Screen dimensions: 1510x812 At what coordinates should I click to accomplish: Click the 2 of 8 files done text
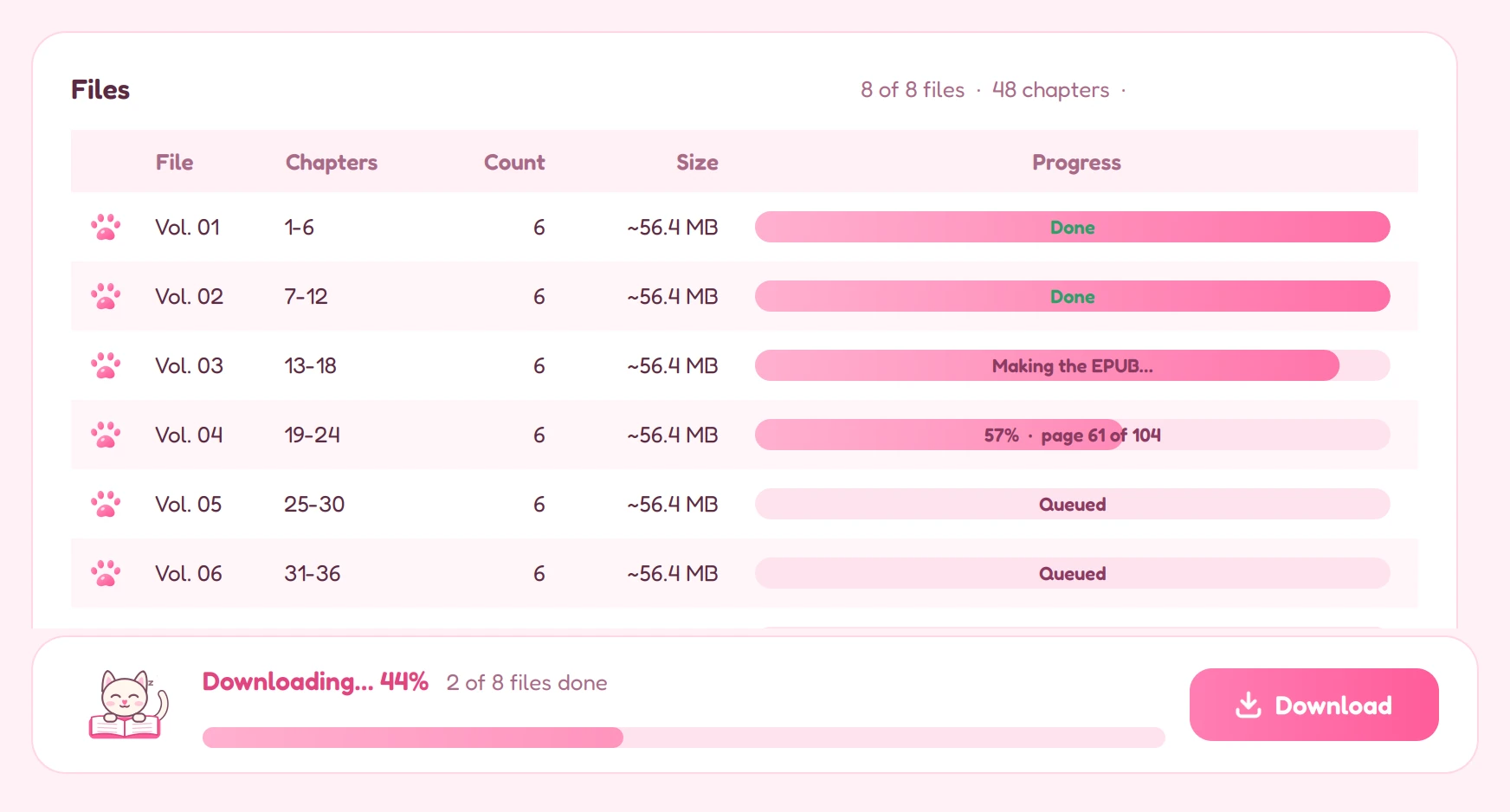point(526,683)
